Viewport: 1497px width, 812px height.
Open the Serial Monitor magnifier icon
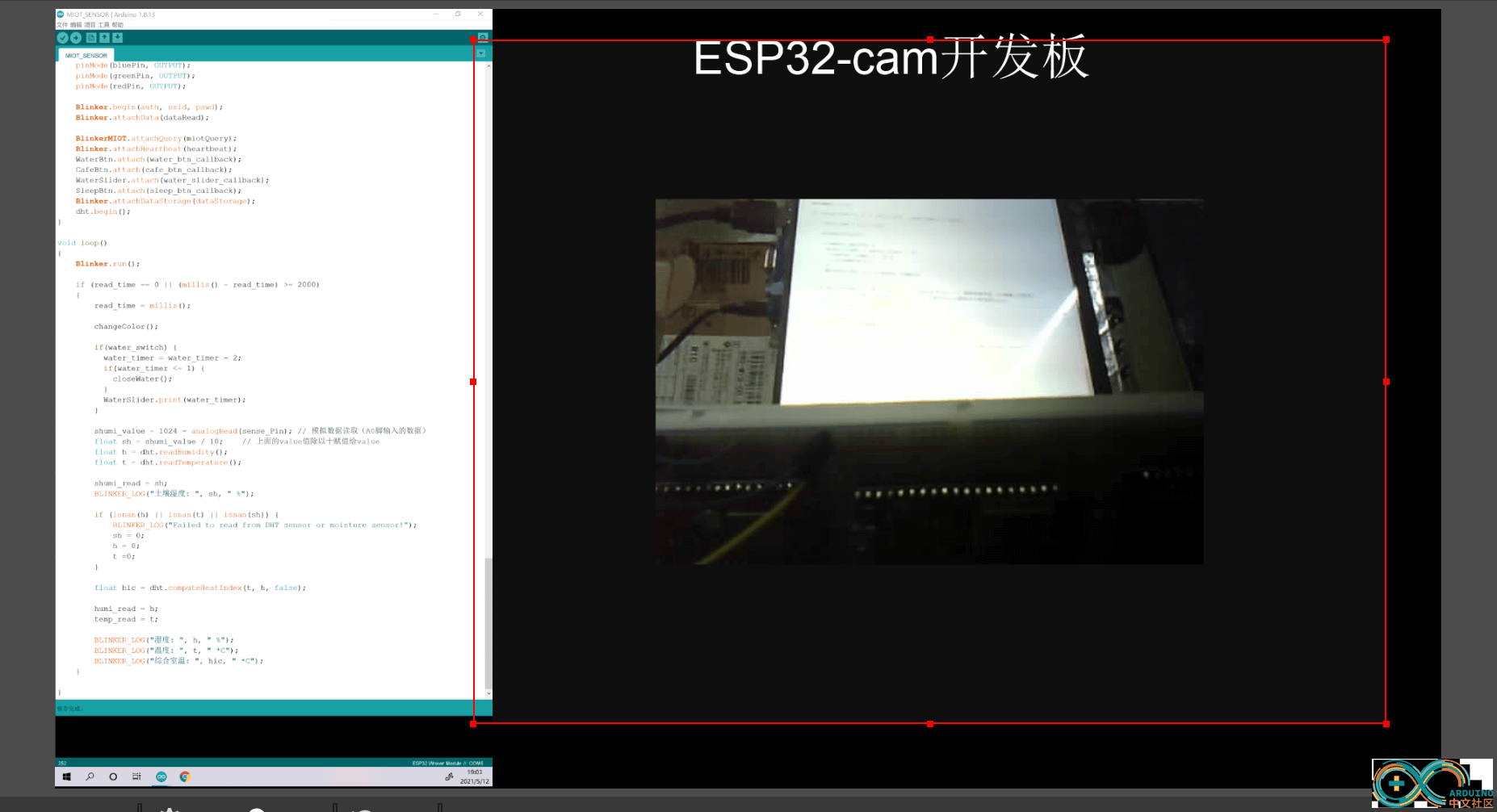pos(482,37)
